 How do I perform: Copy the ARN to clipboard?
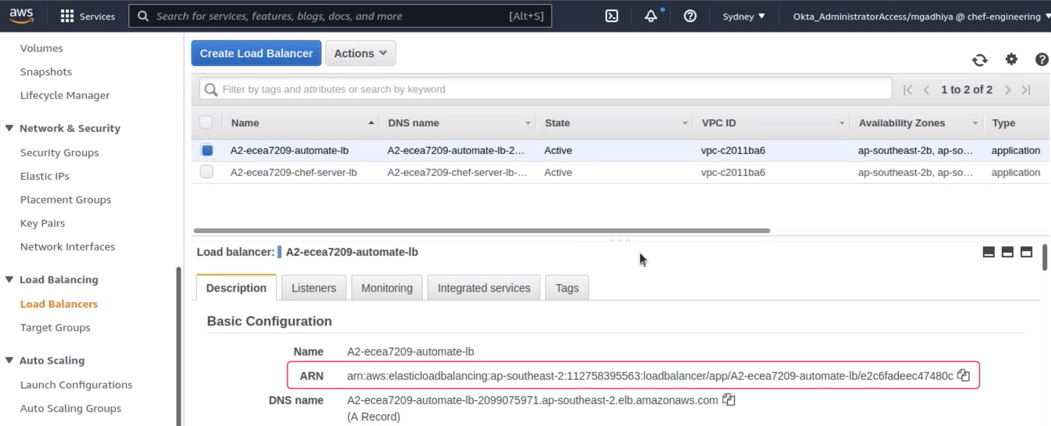pyautogui.click(x=963, y=376)
